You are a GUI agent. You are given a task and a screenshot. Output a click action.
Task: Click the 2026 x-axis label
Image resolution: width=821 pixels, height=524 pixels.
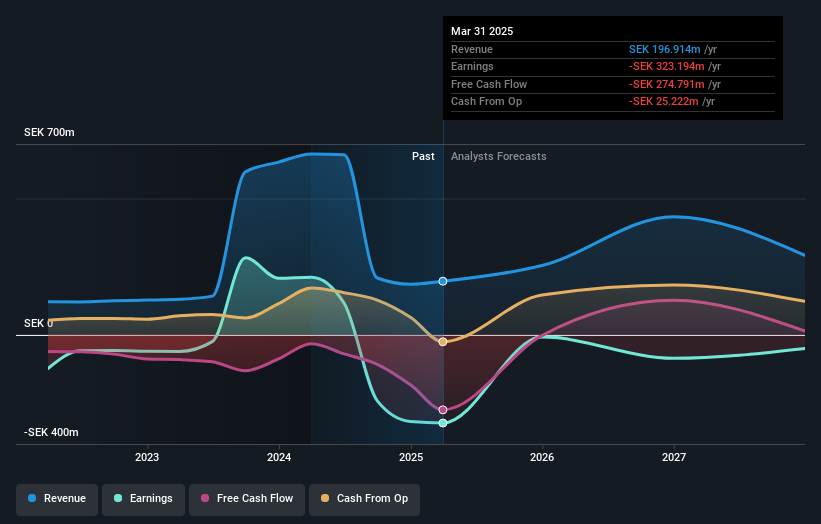[x=542, y=458]
